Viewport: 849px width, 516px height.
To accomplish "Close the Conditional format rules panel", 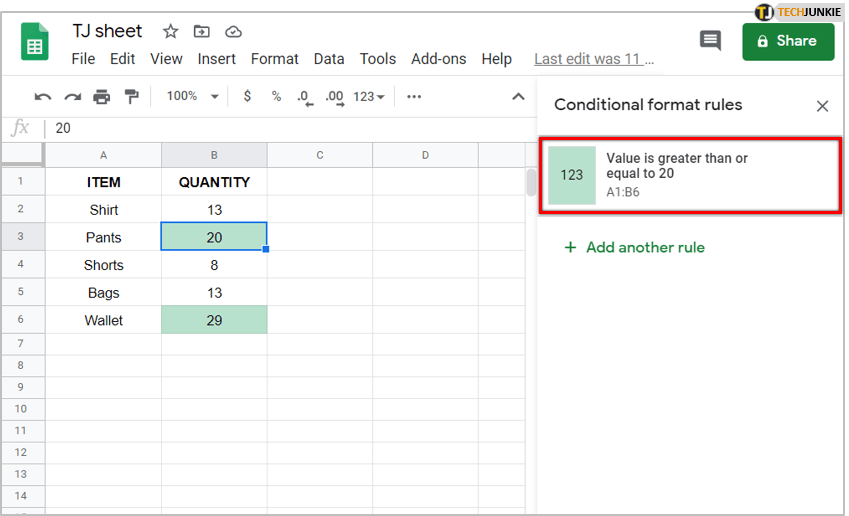I will tap(822, 106).
